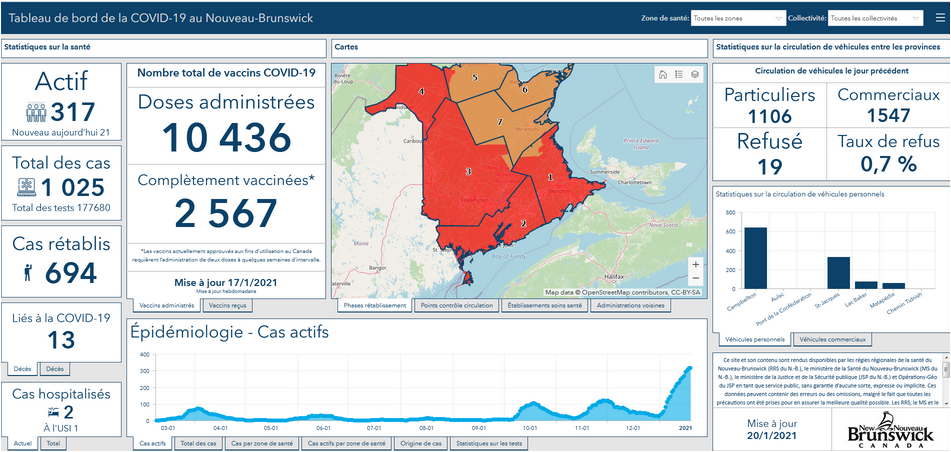Open the Administrations voisines tab
951x452 pixels.
631,306
